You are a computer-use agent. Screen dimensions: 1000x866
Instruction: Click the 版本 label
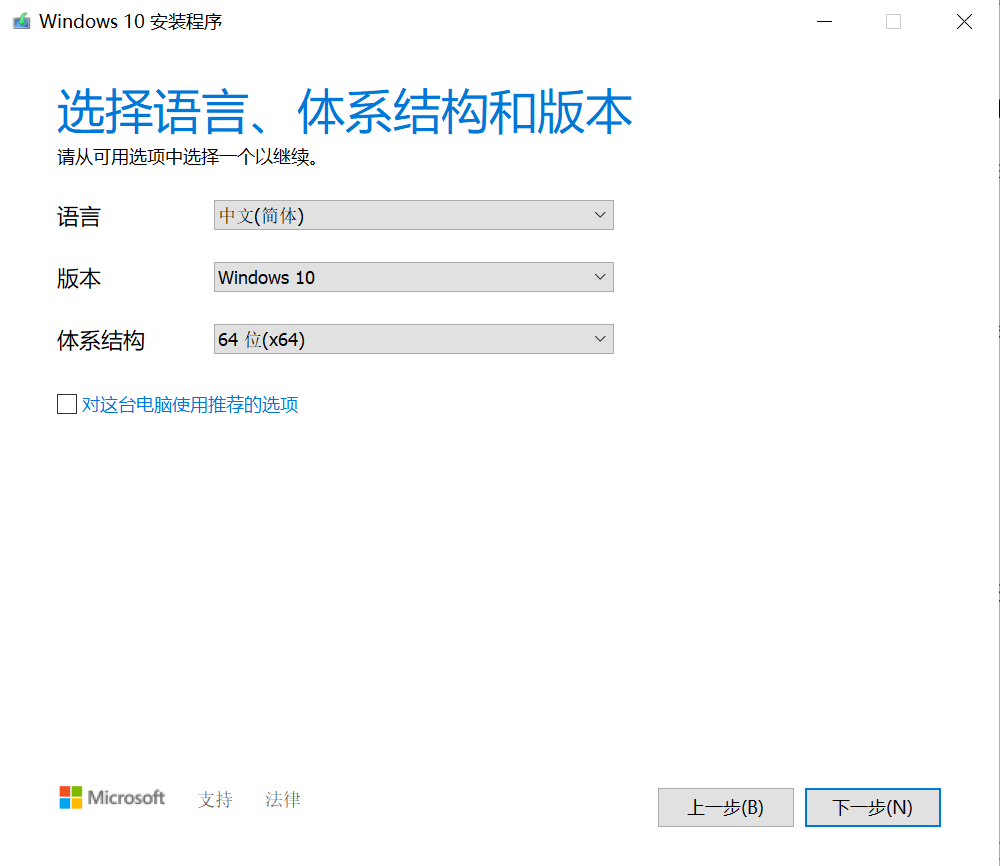point(78,279)
